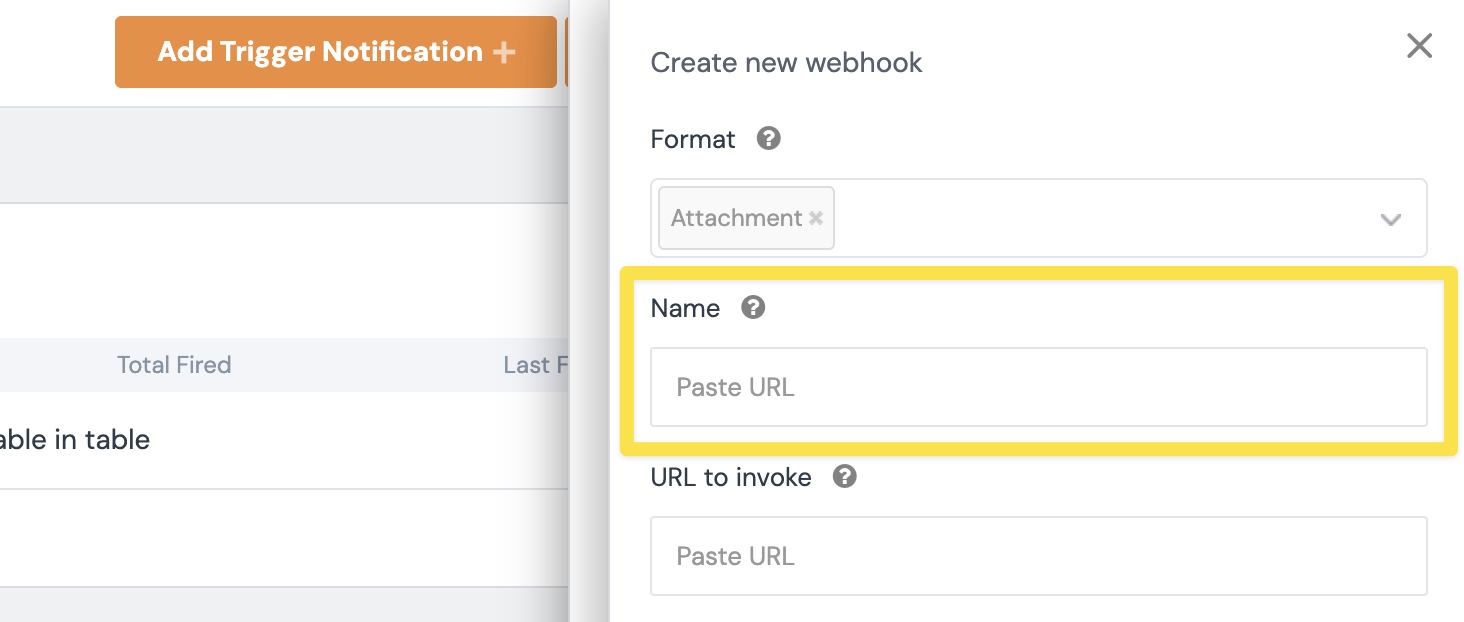The width and height of the screenshot is (1464, 622).
Task: Click the Name field label
Action: tap(685, 308)
